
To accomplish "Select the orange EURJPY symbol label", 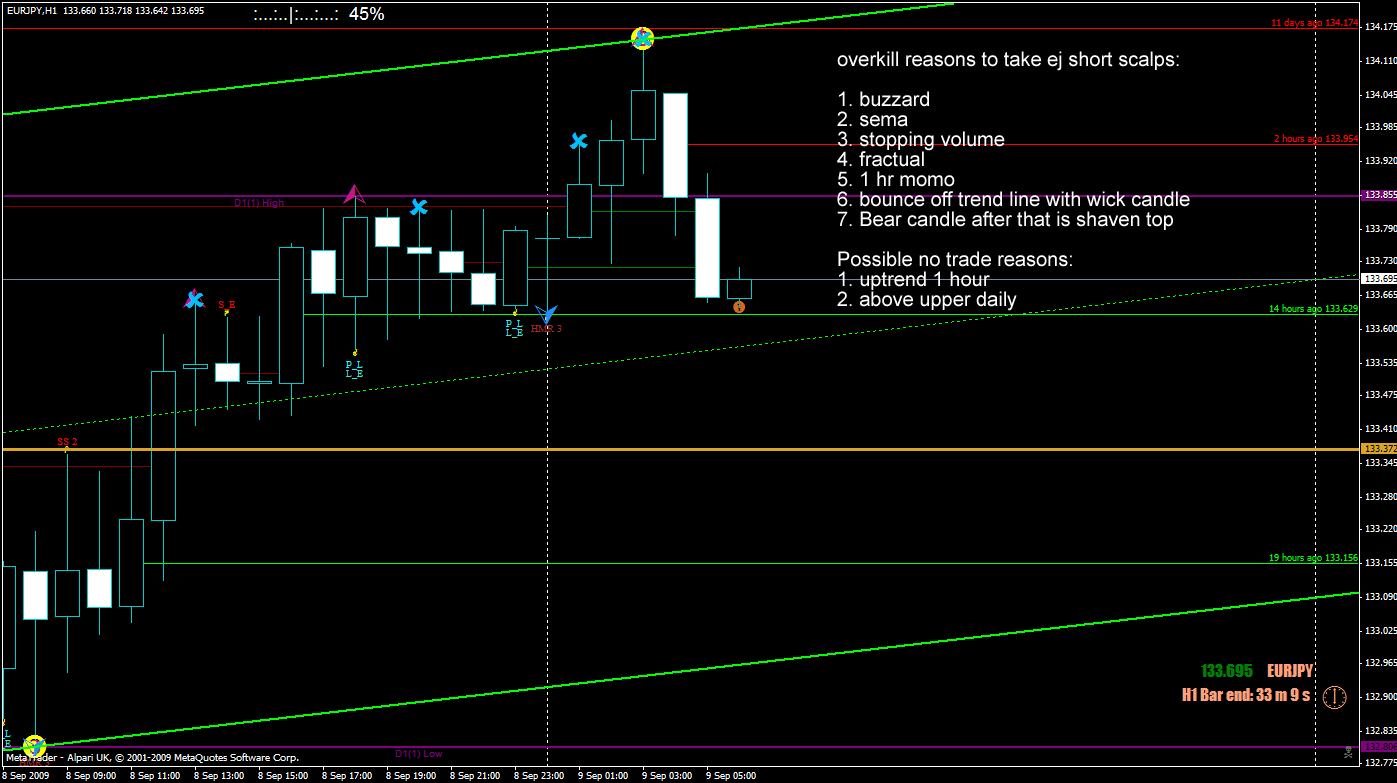I will pyautogui.click(x=1290, y=671).
